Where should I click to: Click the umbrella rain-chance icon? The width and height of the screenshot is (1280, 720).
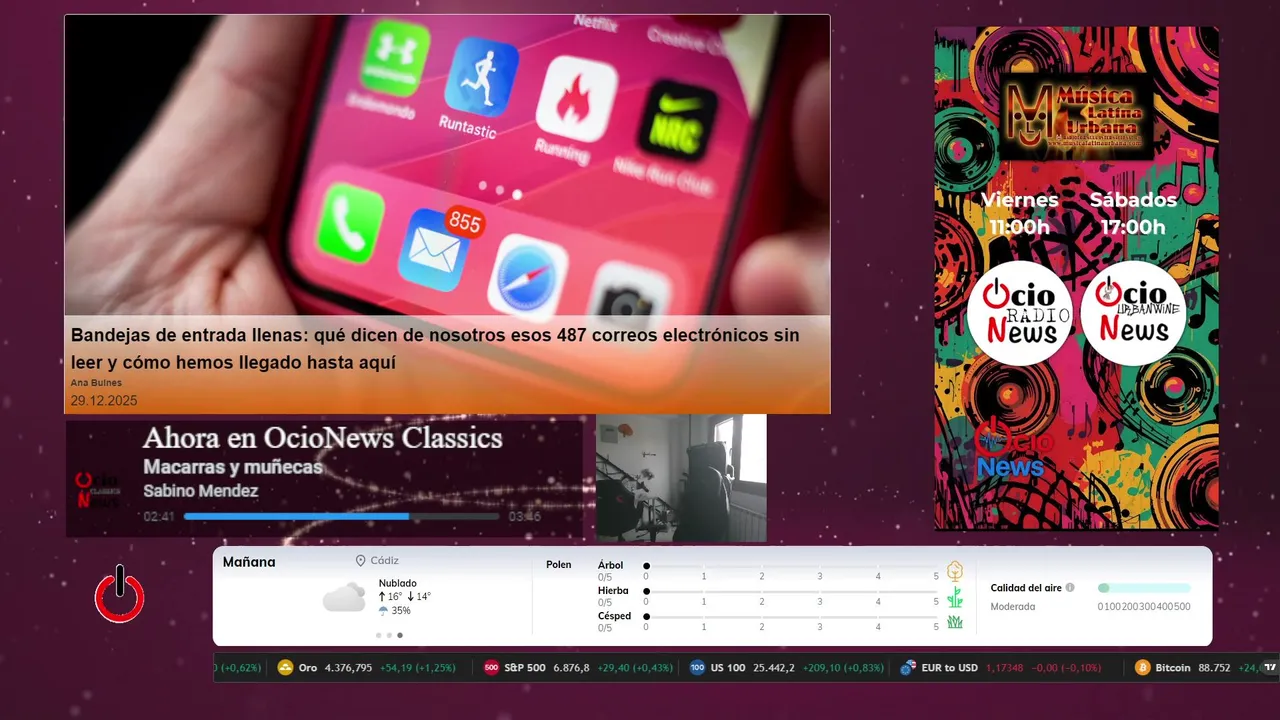tap(383, 610)
